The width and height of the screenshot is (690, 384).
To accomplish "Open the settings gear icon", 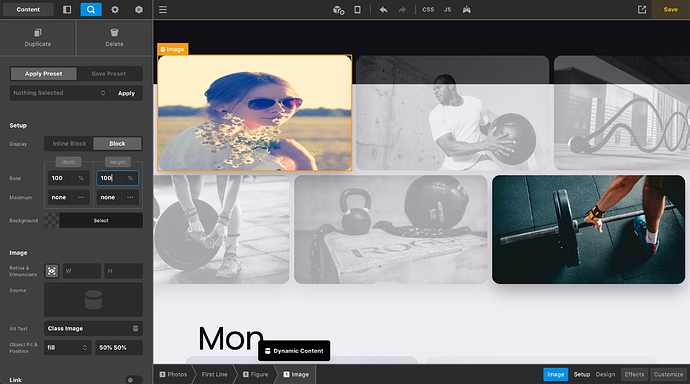I will pos(115,9).
